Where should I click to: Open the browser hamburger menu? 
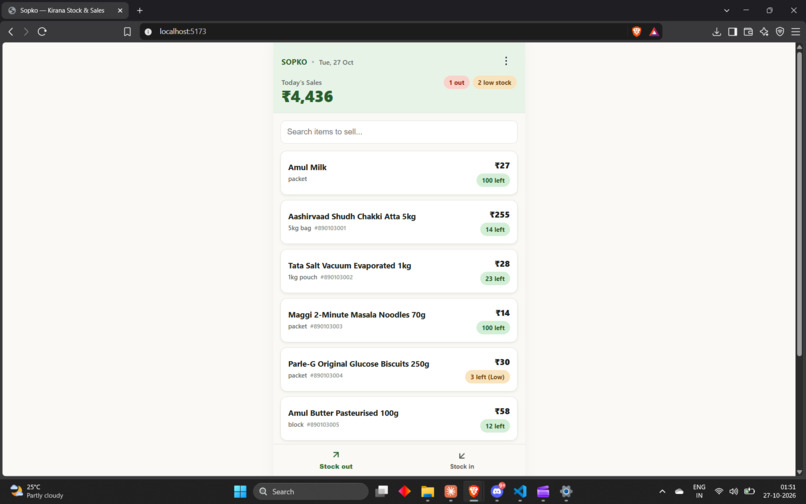796,31
